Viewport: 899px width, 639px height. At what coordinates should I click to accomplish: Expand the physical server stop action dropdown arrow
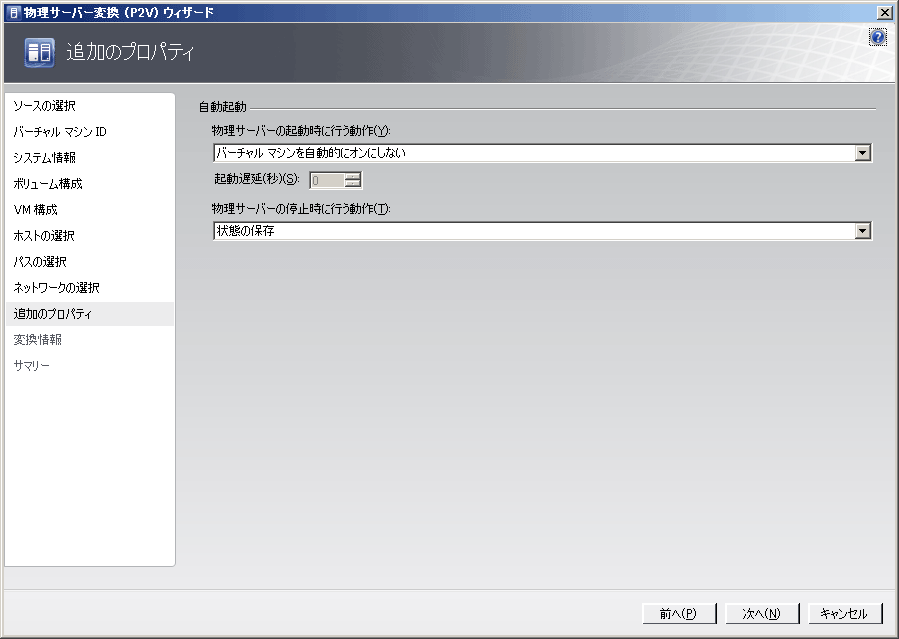(x=862, y=231)
